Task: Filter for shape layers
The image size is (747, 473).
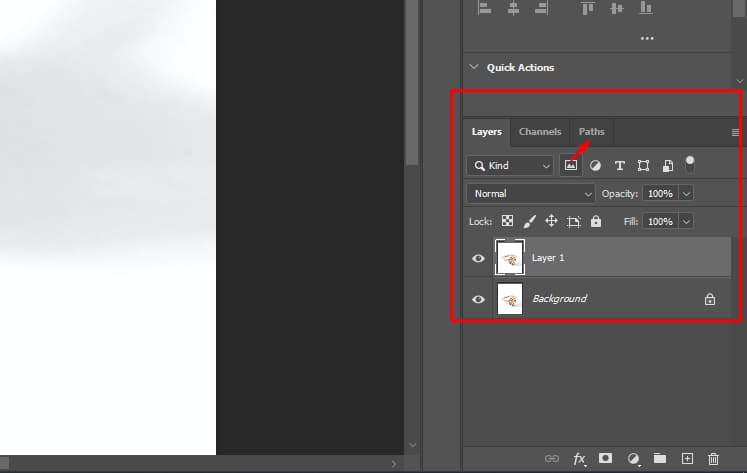Action: click(643, 166)
